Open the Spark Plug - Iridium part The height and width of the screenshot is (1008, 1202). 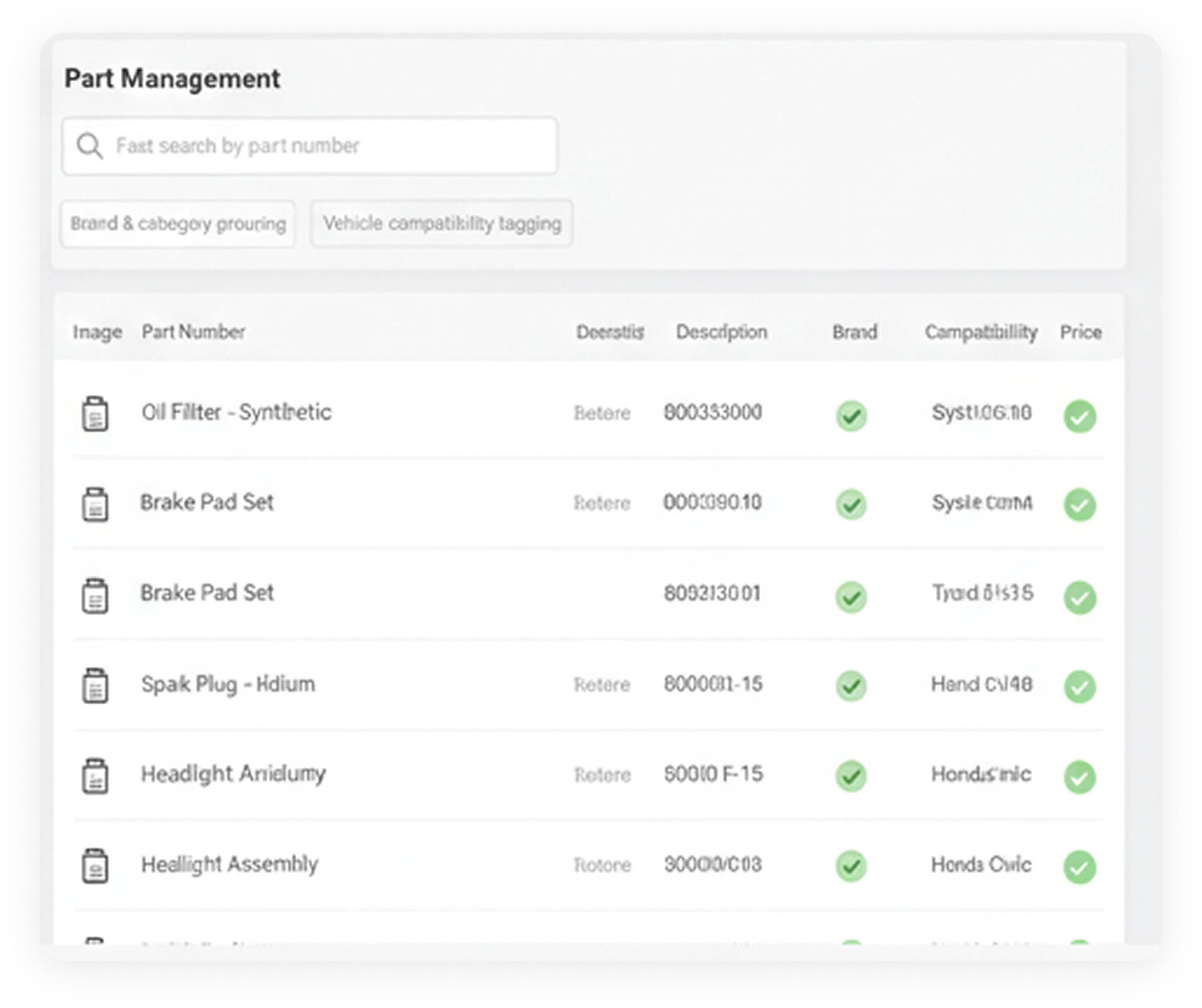[229, 684]
